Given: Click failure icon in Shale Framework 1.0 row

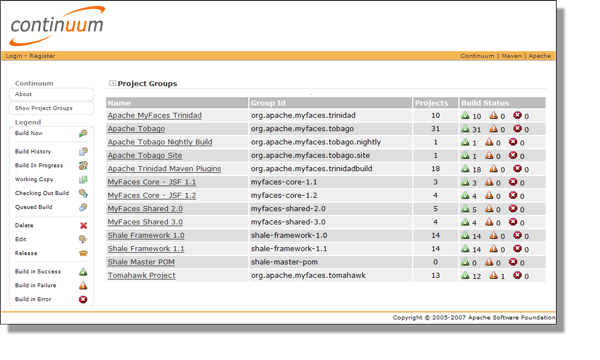Looking at the screenshot, I should point(494,235).
